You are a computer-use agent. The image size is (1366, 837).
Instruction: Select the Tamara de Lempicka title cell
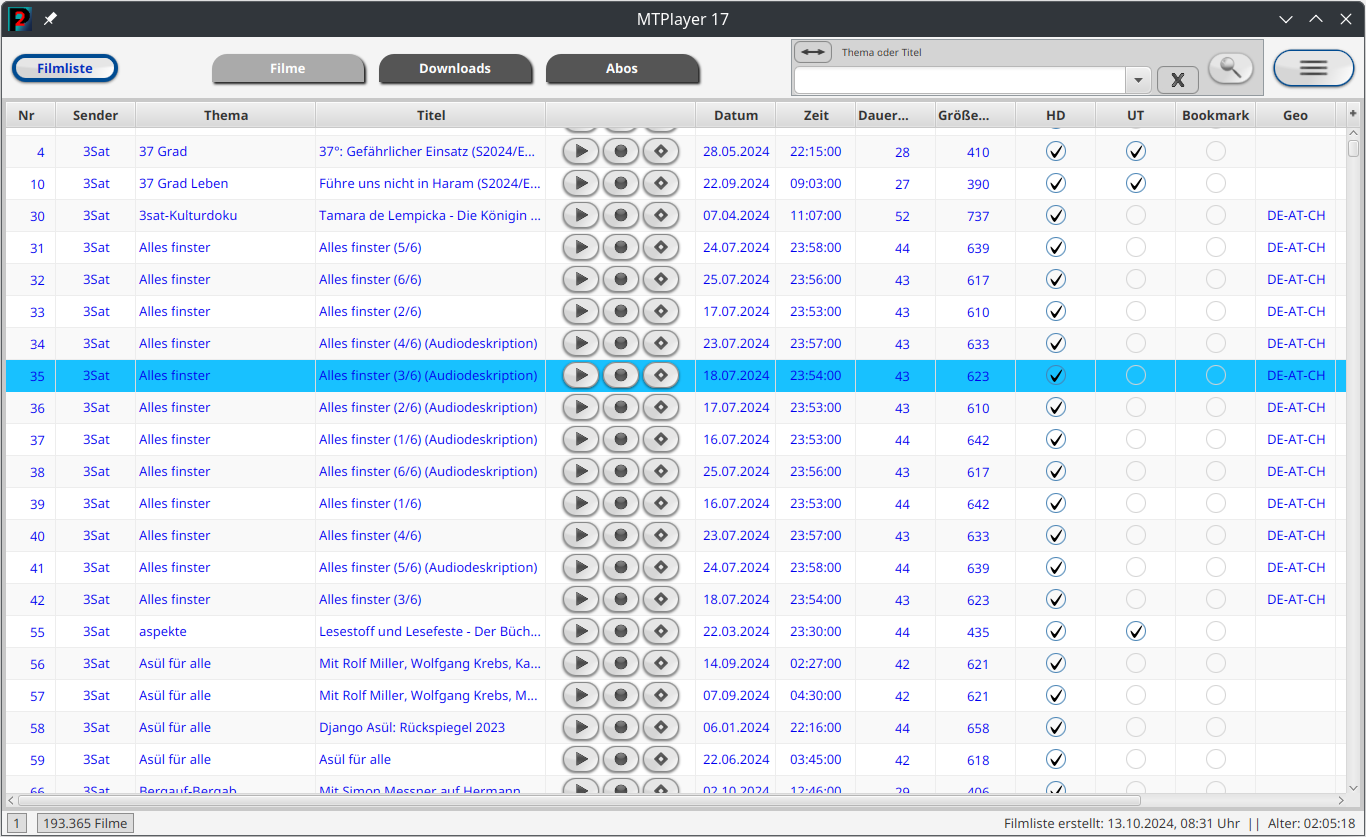point(430,216)
